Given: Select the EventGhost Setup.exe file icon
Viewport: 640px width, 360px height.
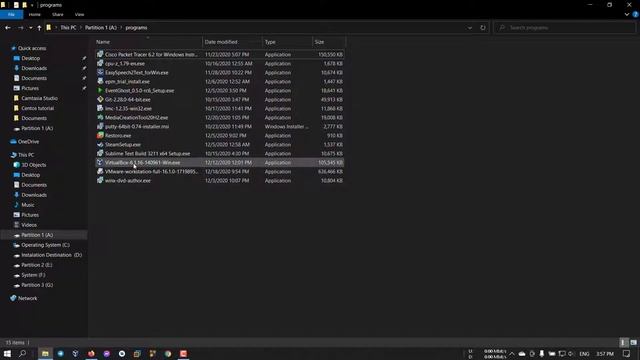Looking at the screenshot, I should [100, 90].
